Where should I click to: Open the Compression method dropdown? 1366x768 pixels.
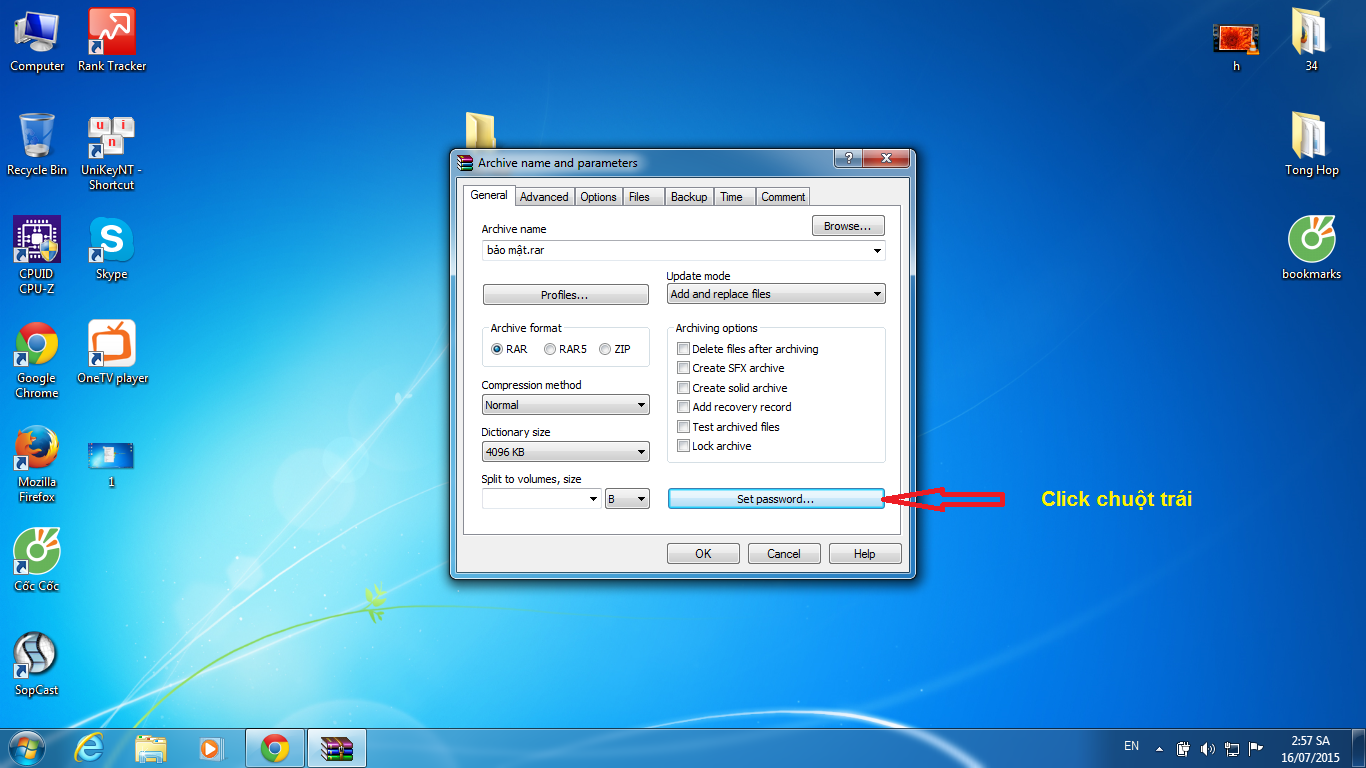(x=565, y=405)
